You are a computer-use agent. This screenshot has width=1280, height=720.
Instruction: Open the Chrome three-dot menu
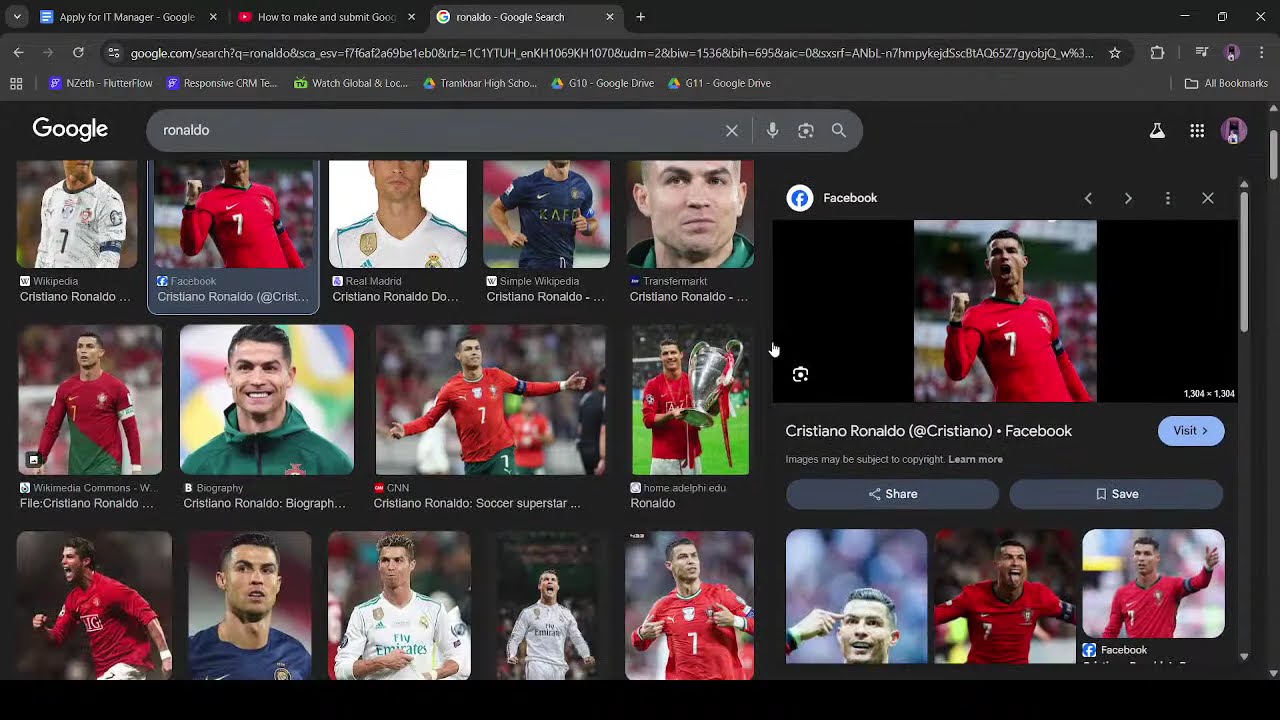tap(1262, 53)
